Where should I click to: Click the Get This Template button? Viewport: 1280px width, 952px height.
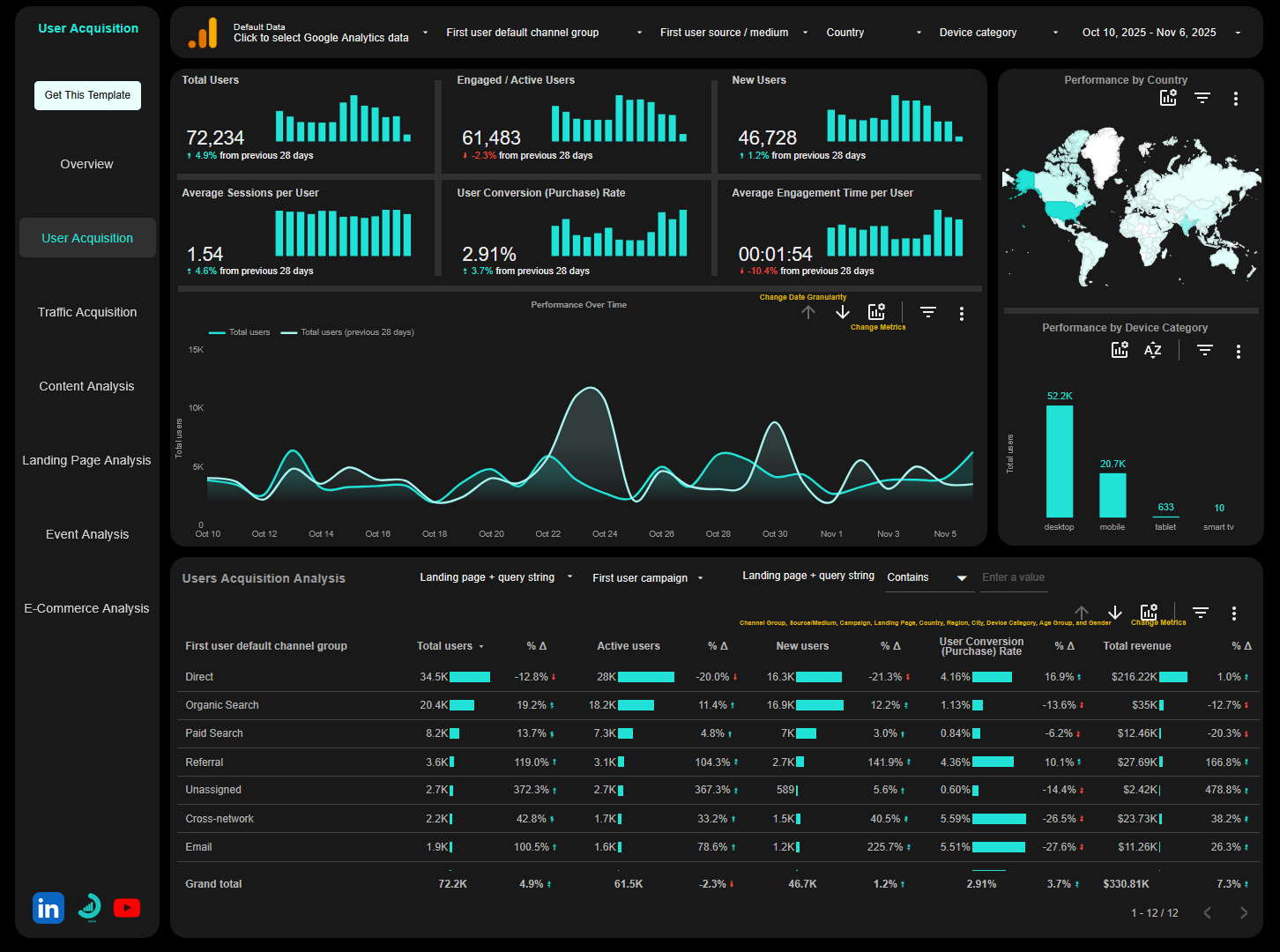click(x=87, y=95)
